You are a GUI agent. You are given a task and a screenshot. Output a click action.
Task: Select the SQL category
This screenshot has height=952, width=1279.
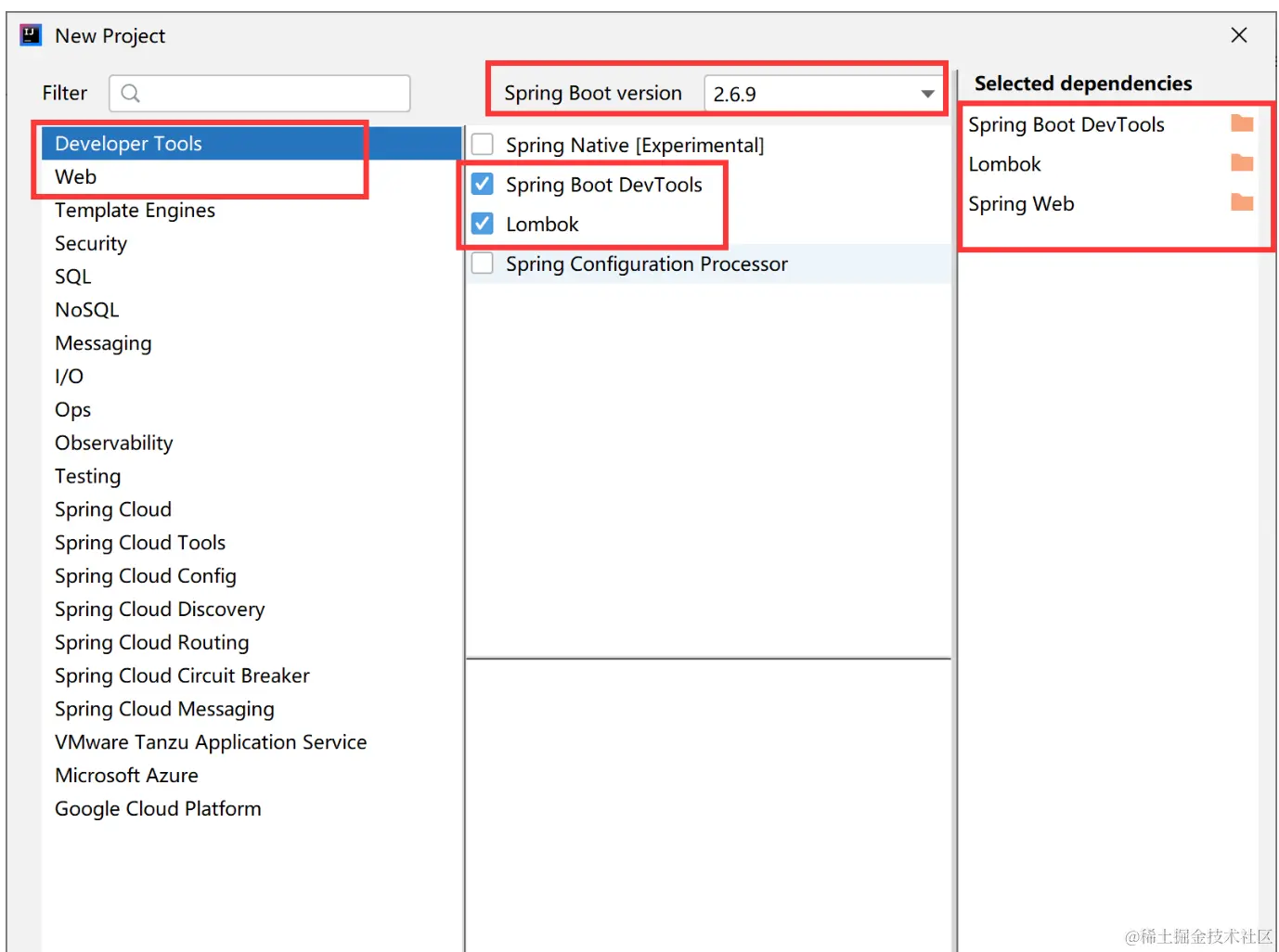click(x=252, y=277)
